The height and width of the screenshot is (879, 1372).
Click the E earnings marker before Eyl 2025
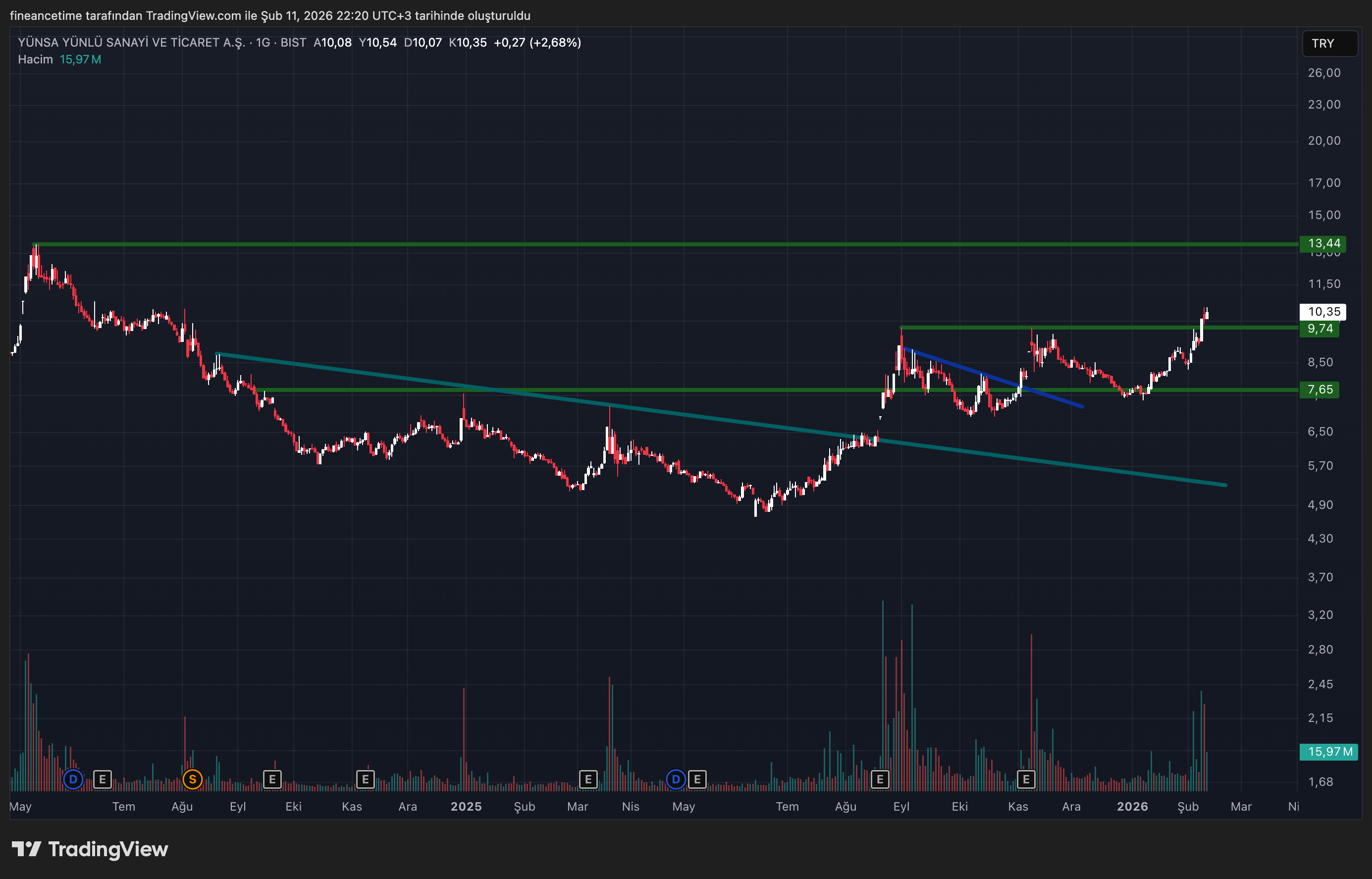pos(880,779)
